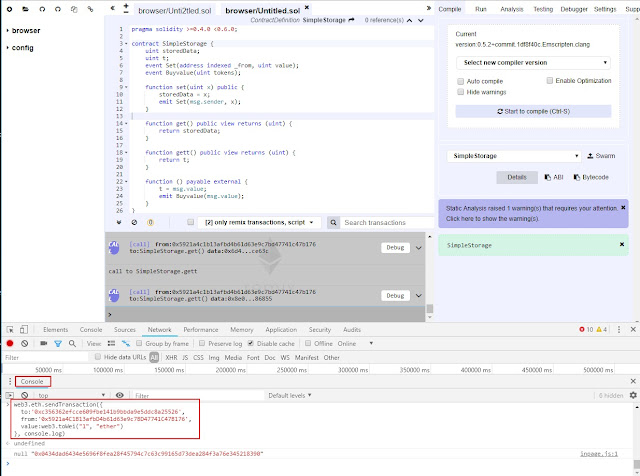Copy the ABI to clipboard
The height and width of the screenshot is (476, 640).
coord(554,177)
